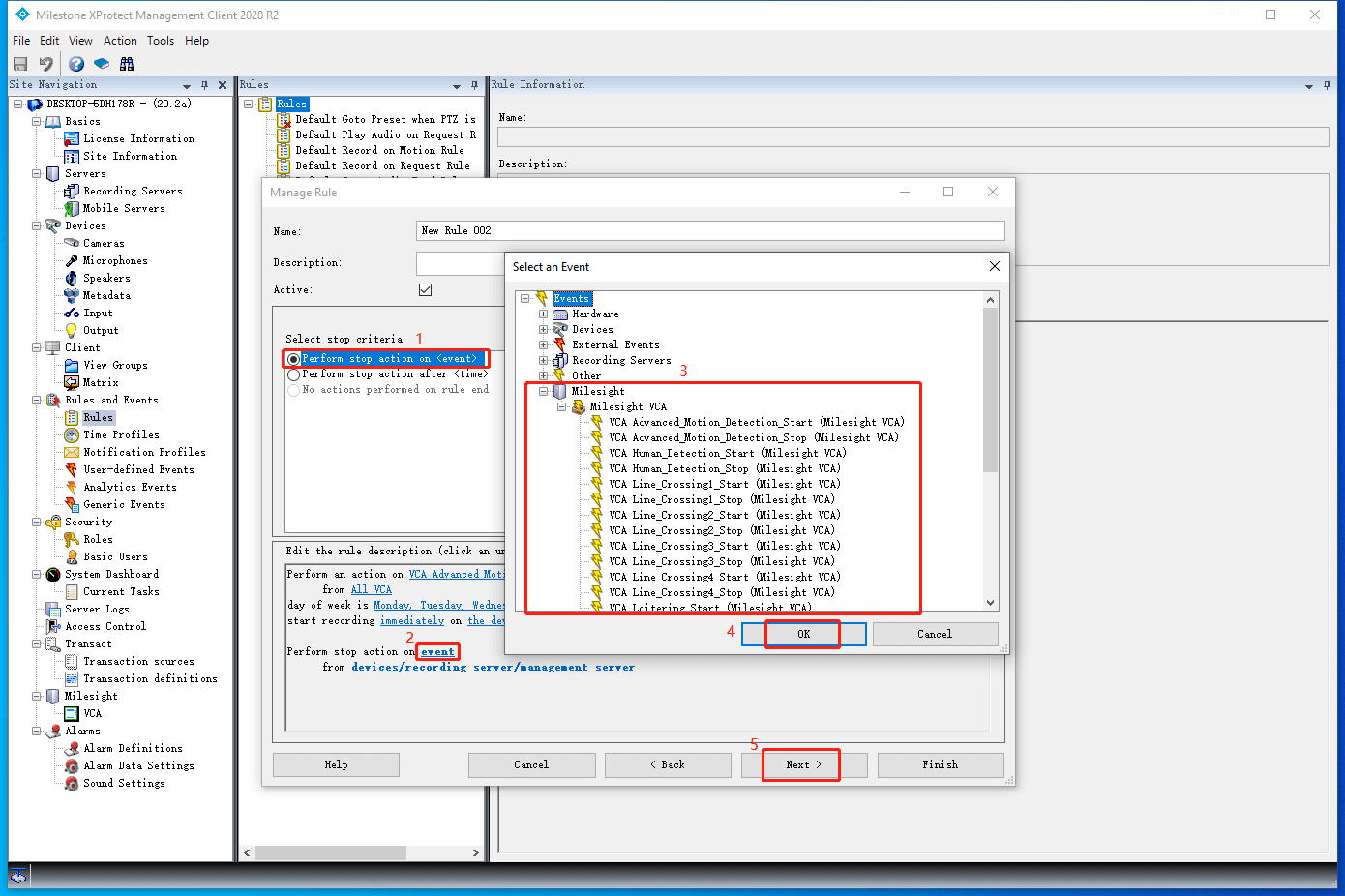This screenshot has height=896, width=1345.
Task: Click the event list vertical scrollbar down arrow
Action: point(990,602)
